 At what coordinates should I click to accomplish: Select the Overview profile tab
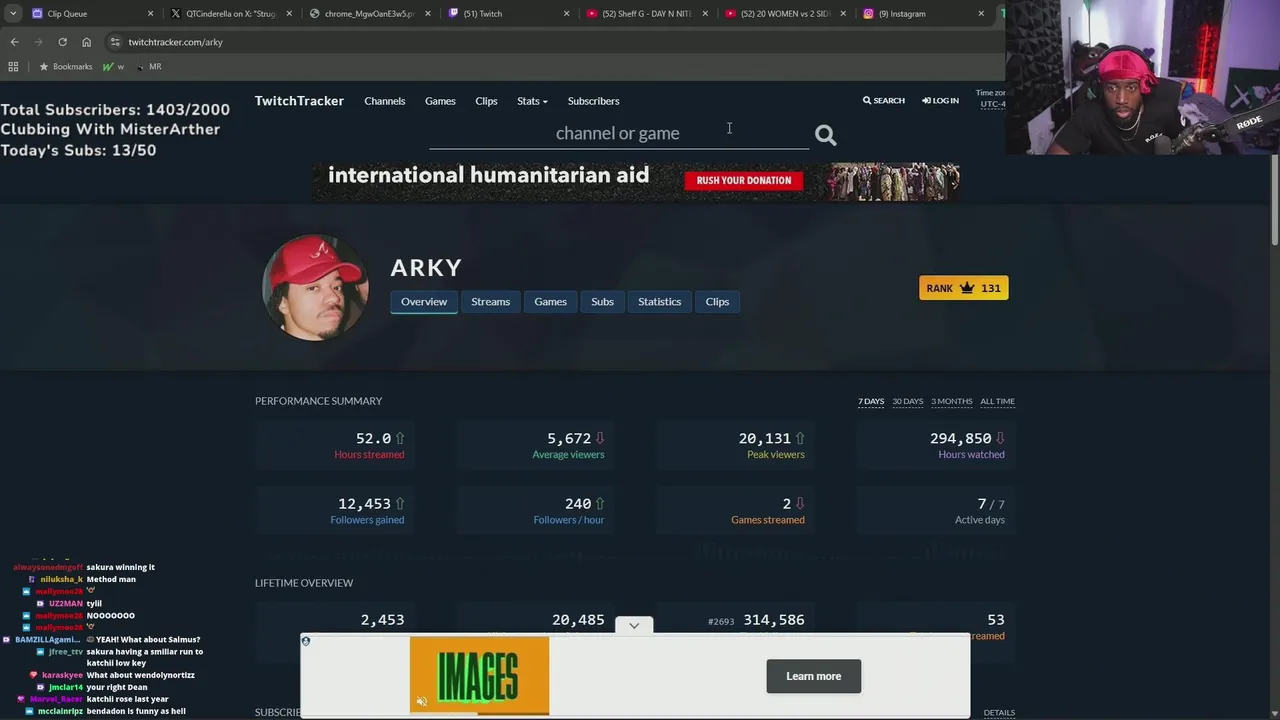tap(424, 301)
